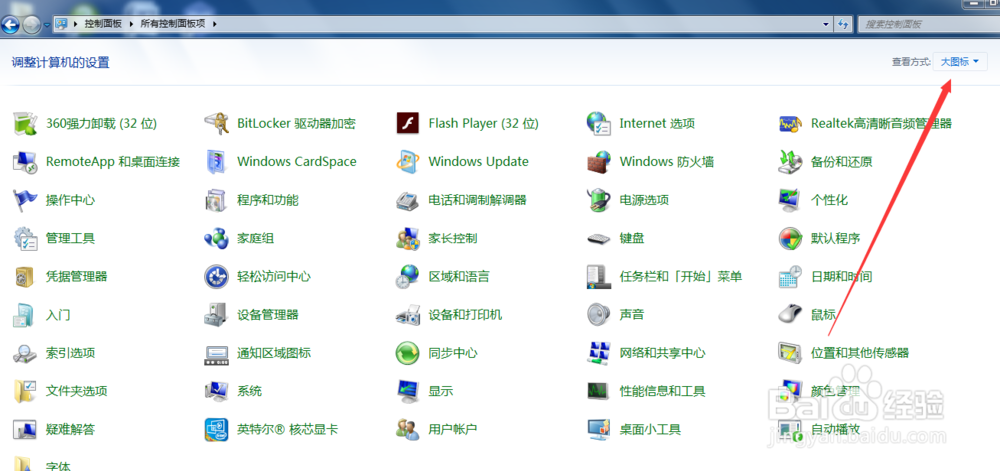
Task: Open 疑难解答 icon
Action: [26, 429]
